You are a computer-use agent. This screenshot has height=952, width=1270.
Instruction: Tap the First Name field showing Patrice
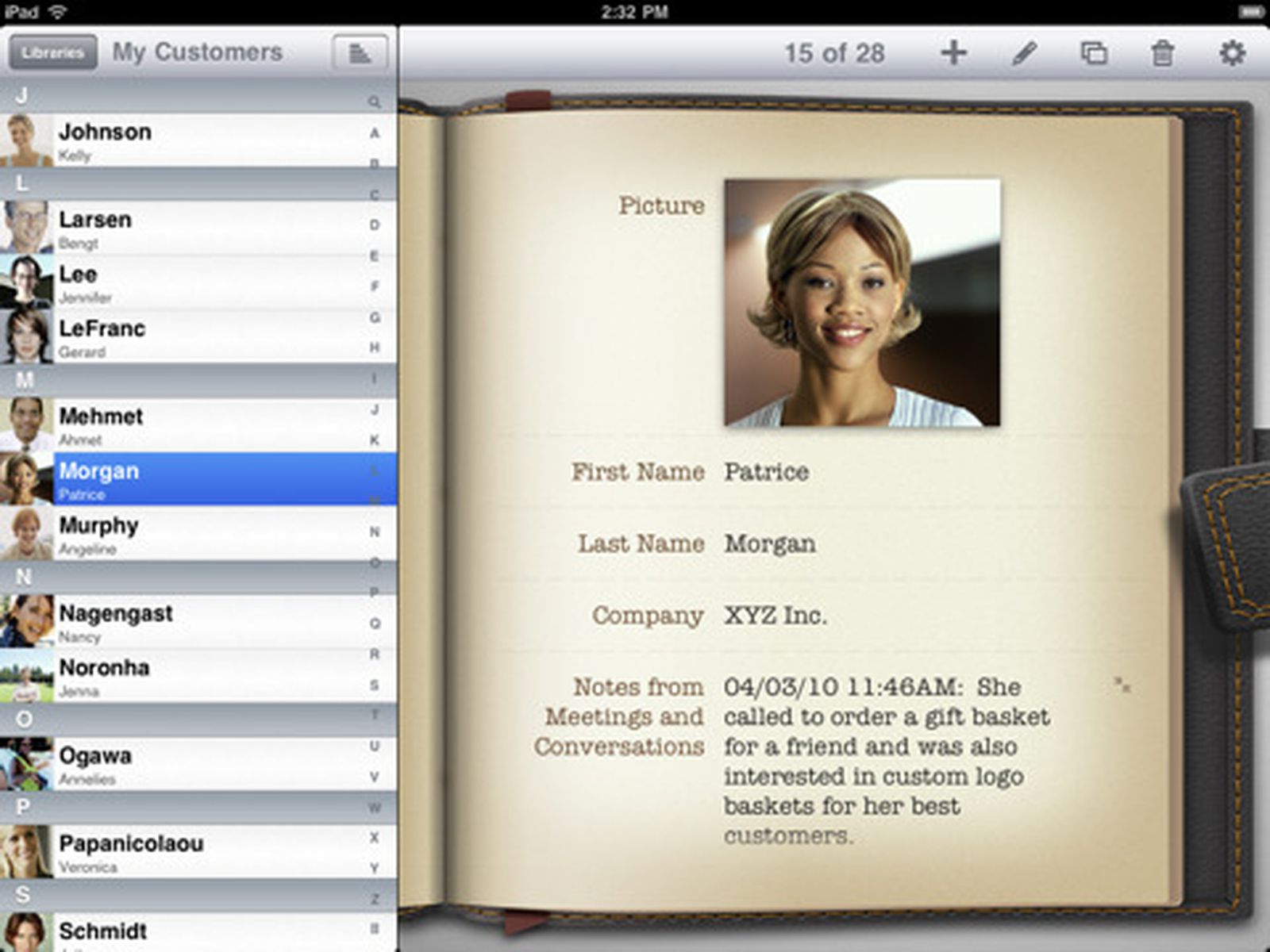[766, 472]
